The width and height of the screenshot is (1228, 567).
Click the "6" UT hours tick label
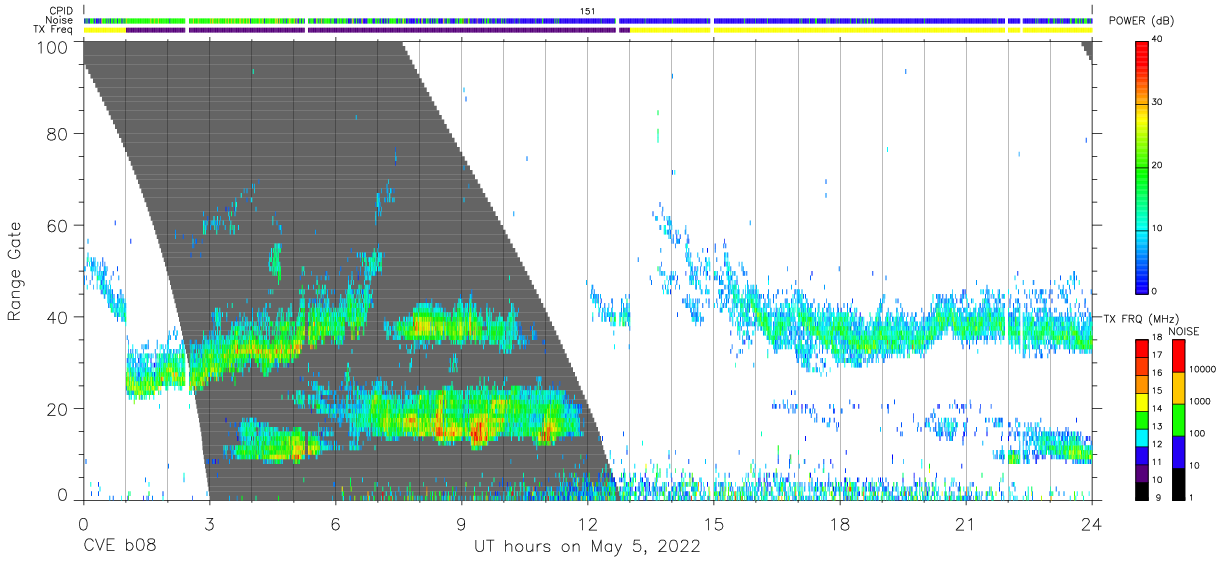335,523
